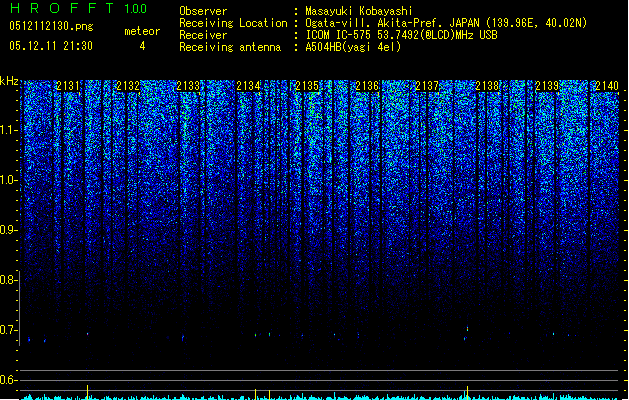This screenshot has width=629, height=400.
Task: Click the A504HB(yagi 4el) antenna text
Action: pos(353,47)
